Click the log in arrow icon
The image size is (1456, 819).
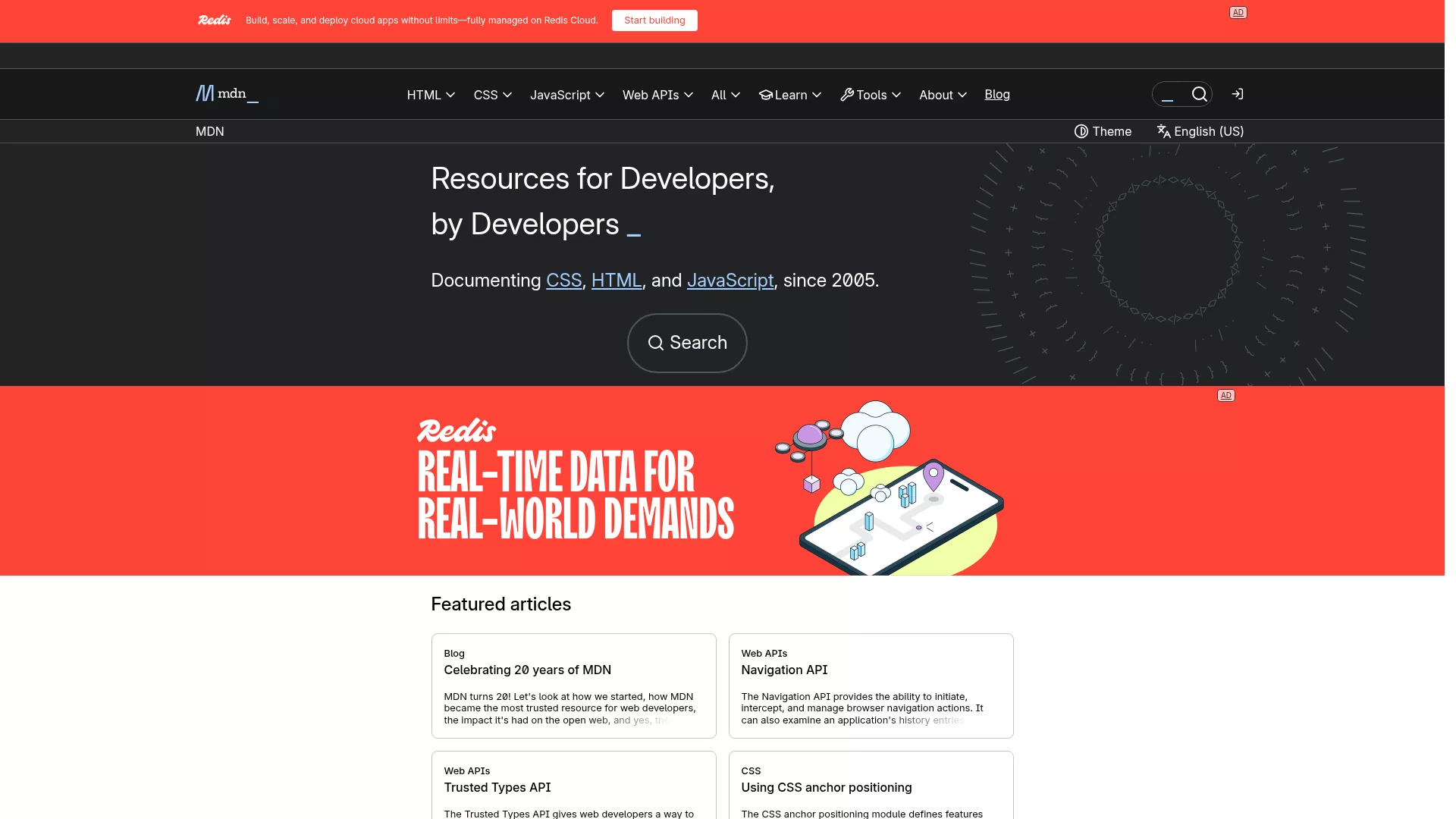coord(1238,94)
